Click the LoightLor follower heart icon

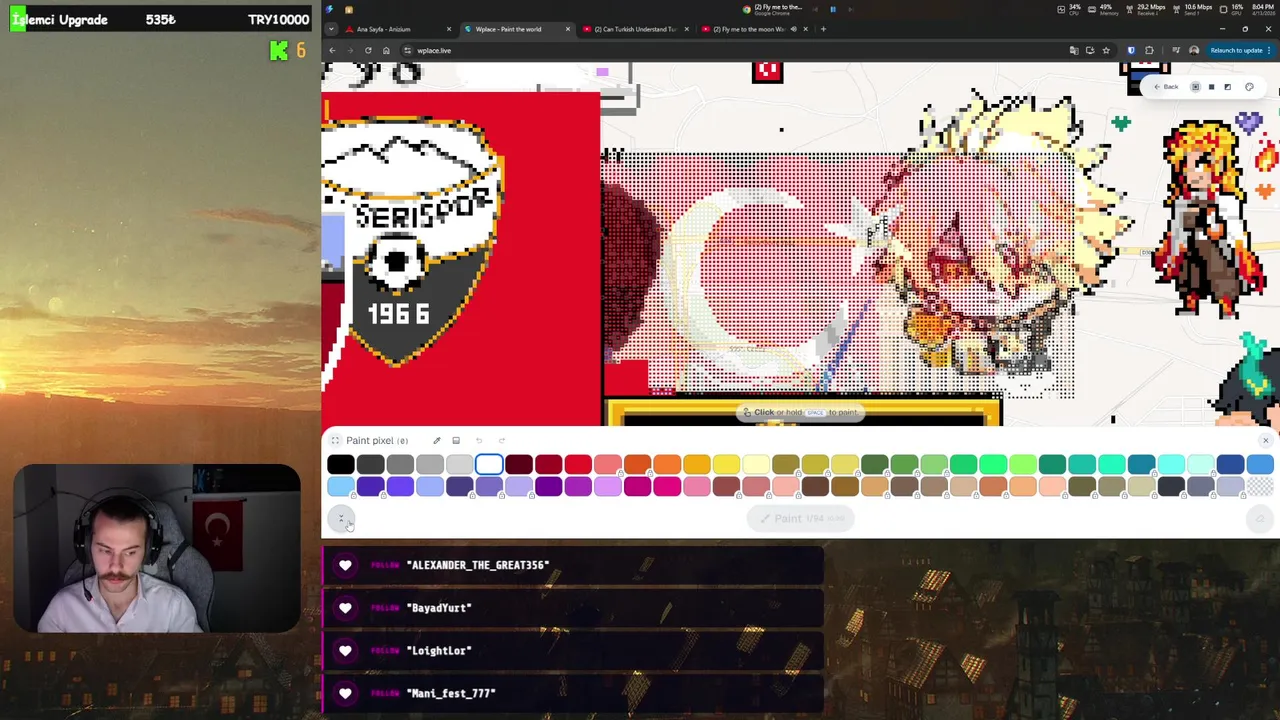click(345, 651)
